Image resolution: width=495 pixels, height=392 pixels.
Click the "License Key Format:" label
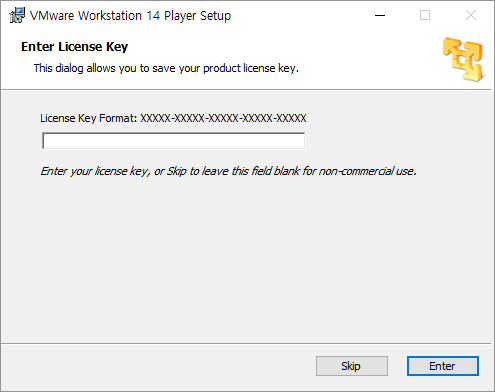pyautogui.click(x=89, y=118)
